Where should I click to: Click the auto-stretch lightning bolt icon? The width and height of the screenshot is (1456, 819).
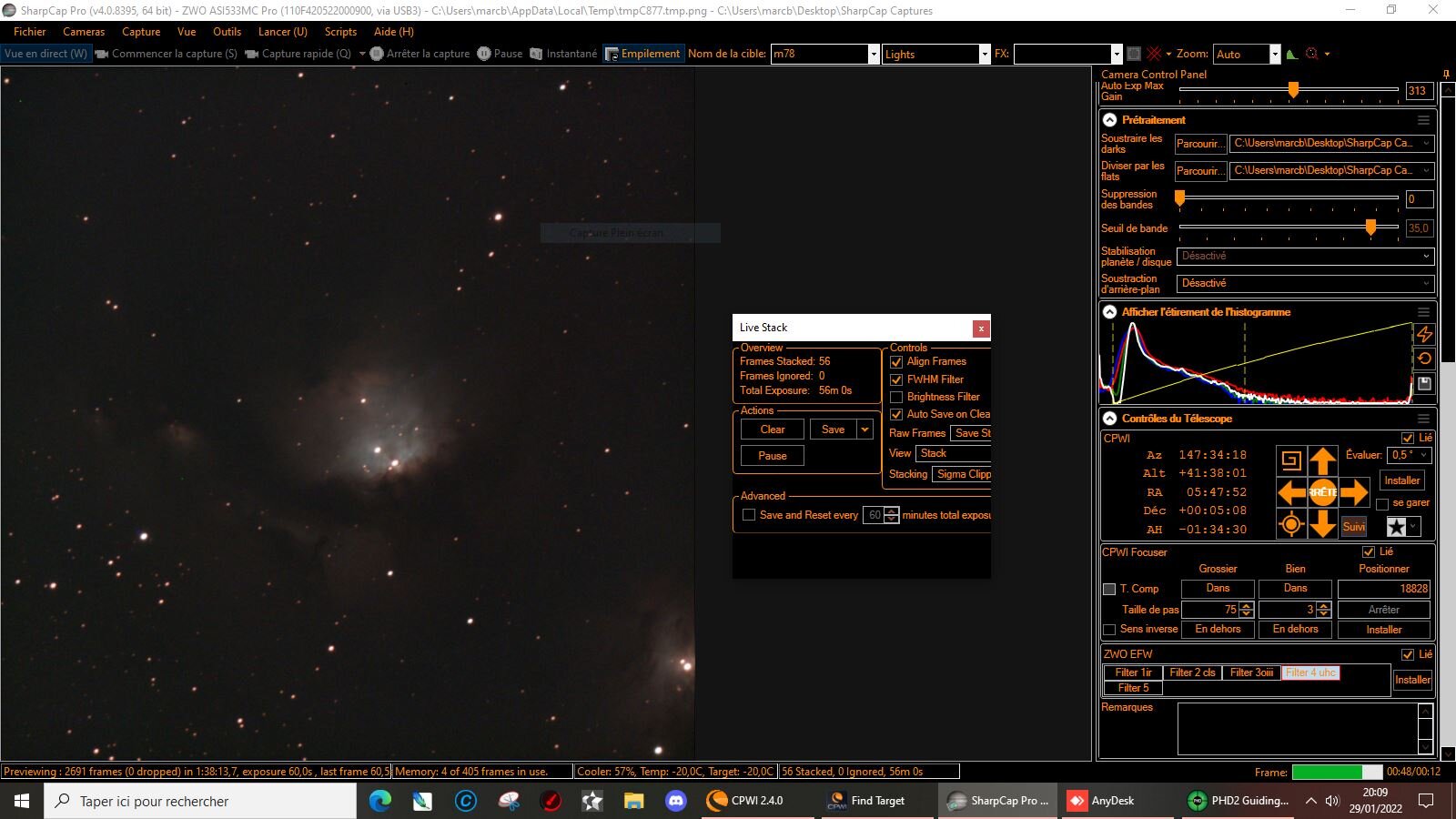(x=1425, y=334)
